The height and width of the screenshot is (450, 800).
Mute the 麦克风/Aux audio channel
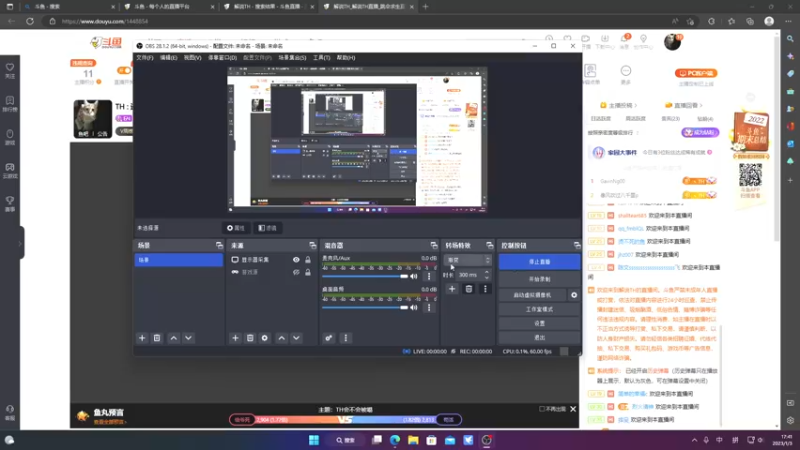coord(414,276)
